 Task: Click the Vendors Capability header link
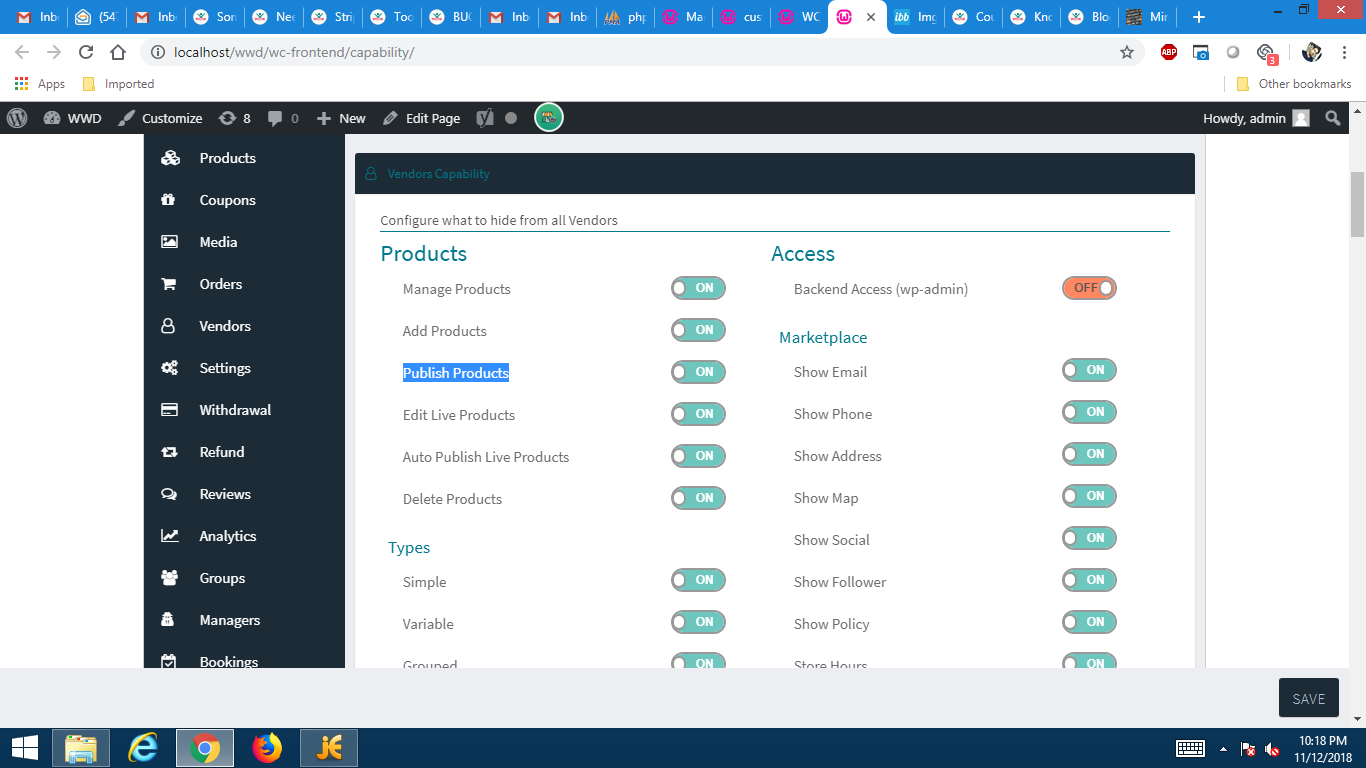coord(438,174)
